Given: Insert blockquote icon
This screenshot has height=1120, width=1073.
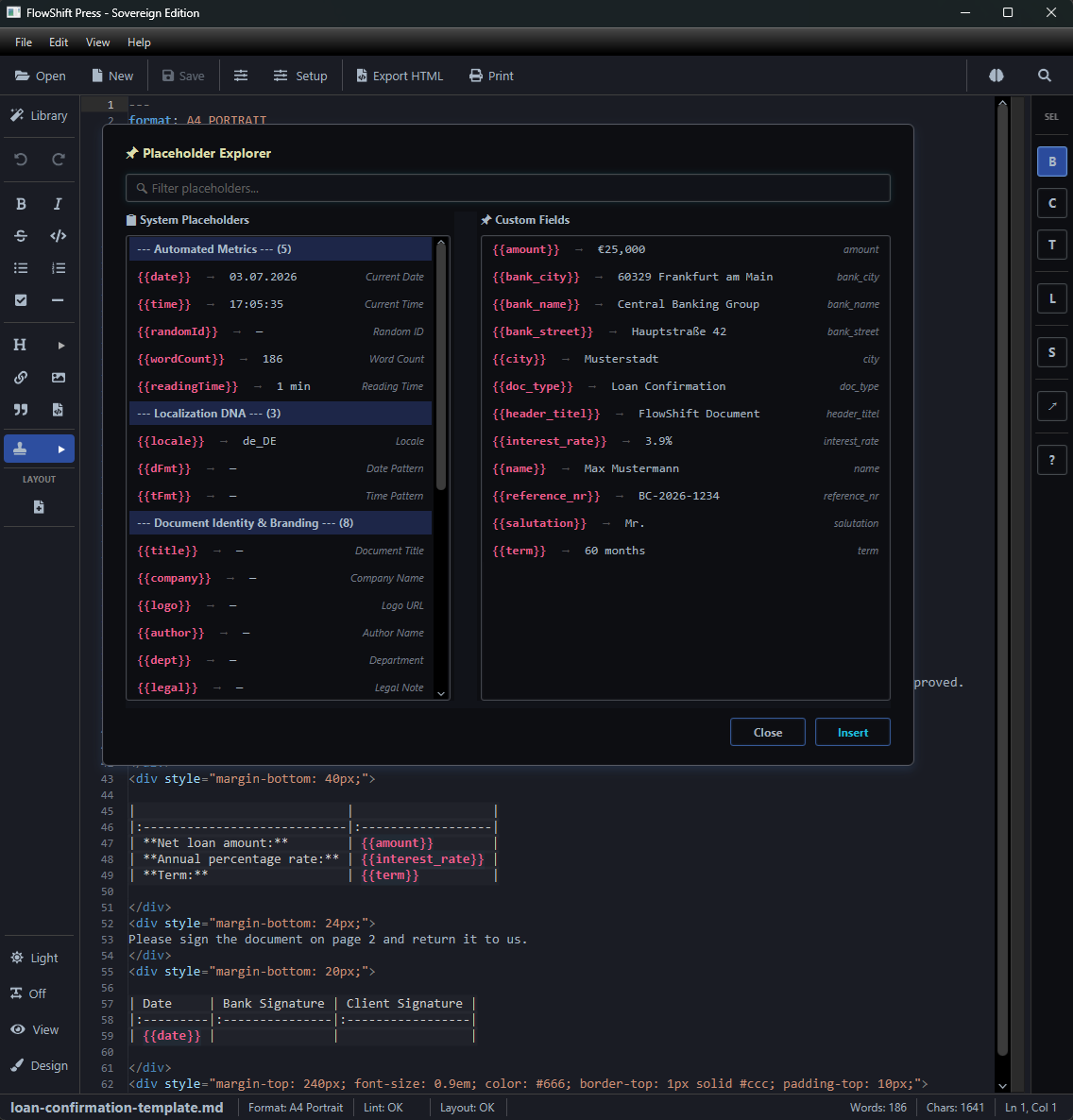Looking at the screenshot, I should pyautogui.click(x=21, y=409).
